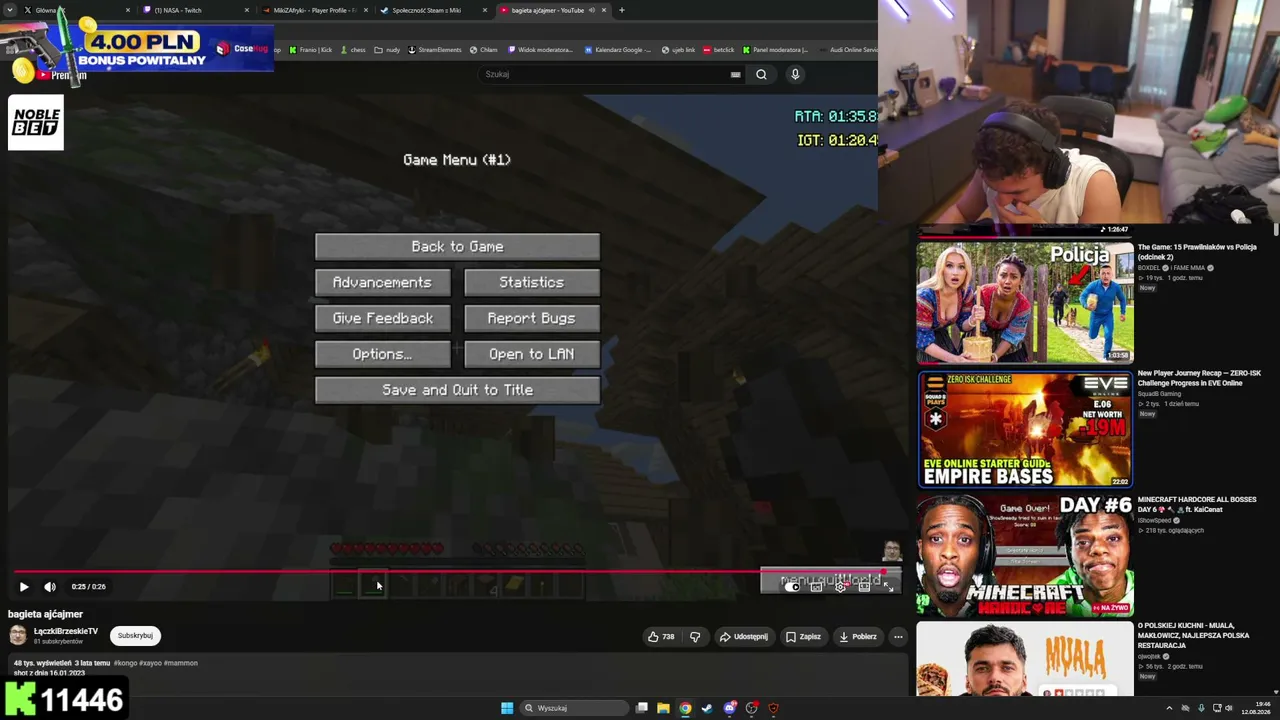Click the #mammon hashtag
The image size is (1280, 720).
click(181, 663)
